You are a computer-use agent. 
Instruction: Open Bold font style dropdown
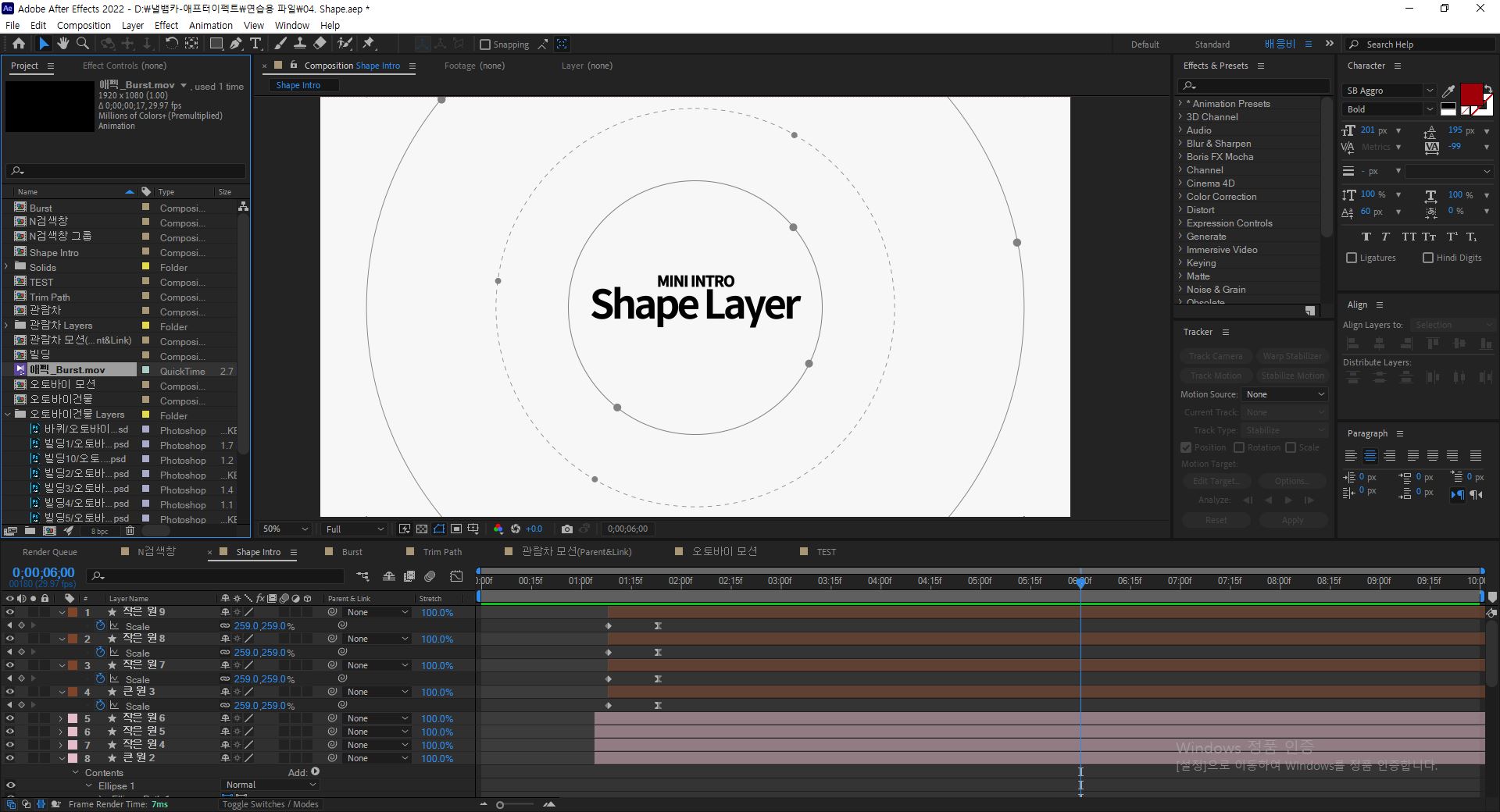tap(1389, 109)
